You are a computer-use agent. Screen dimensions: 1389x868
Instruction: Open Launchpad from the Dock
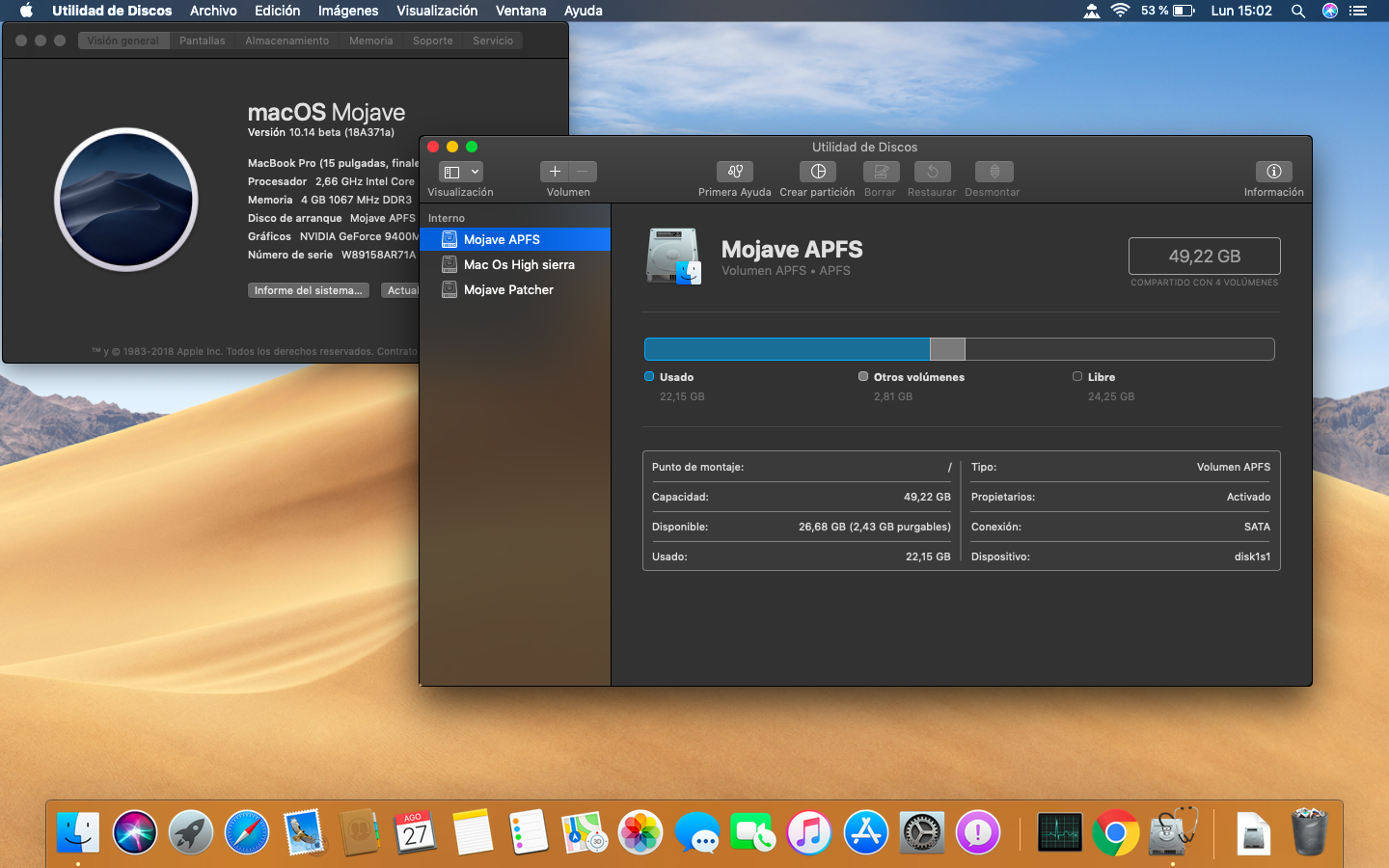pyautogui.click(x=191, y=832)
